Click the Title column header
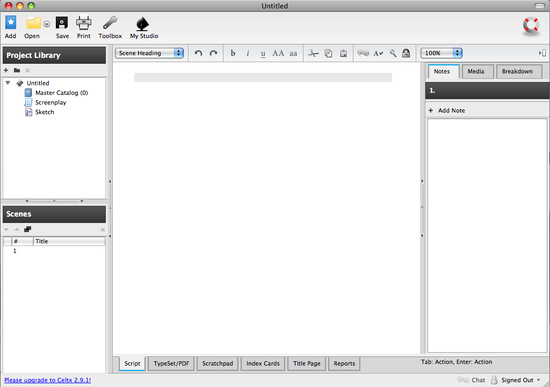 (69, 241)
